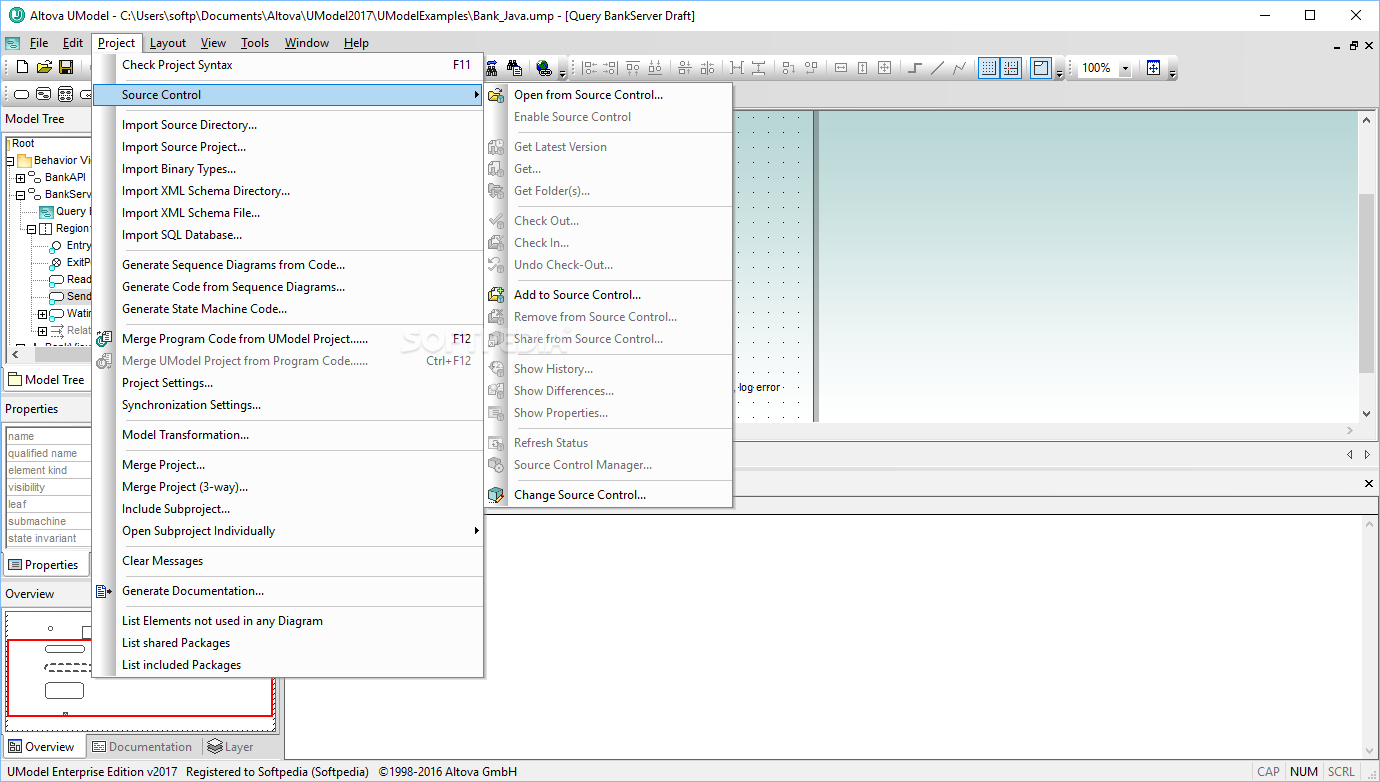Screen dimensions: 1380x782
Task: Toggle the diagram pane layout button
Action: [x=1041, y=68]
